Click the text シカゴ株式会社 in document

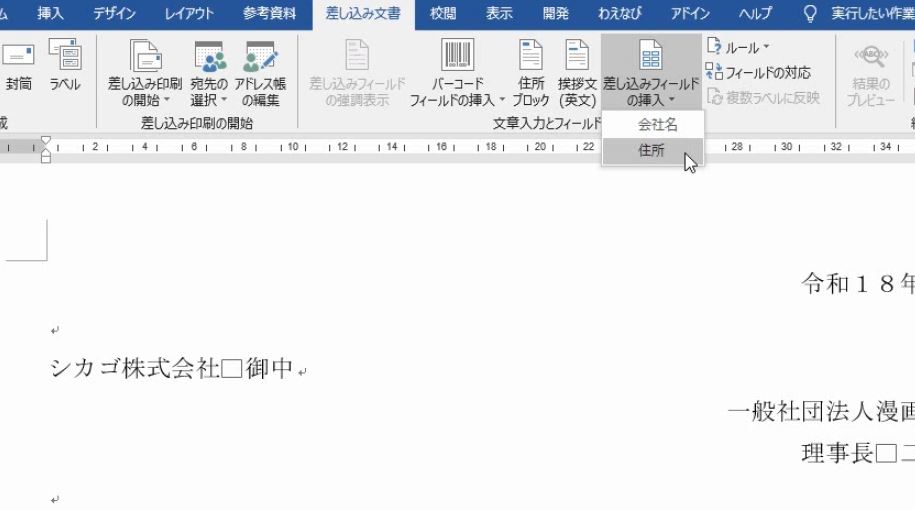point(135,368)
